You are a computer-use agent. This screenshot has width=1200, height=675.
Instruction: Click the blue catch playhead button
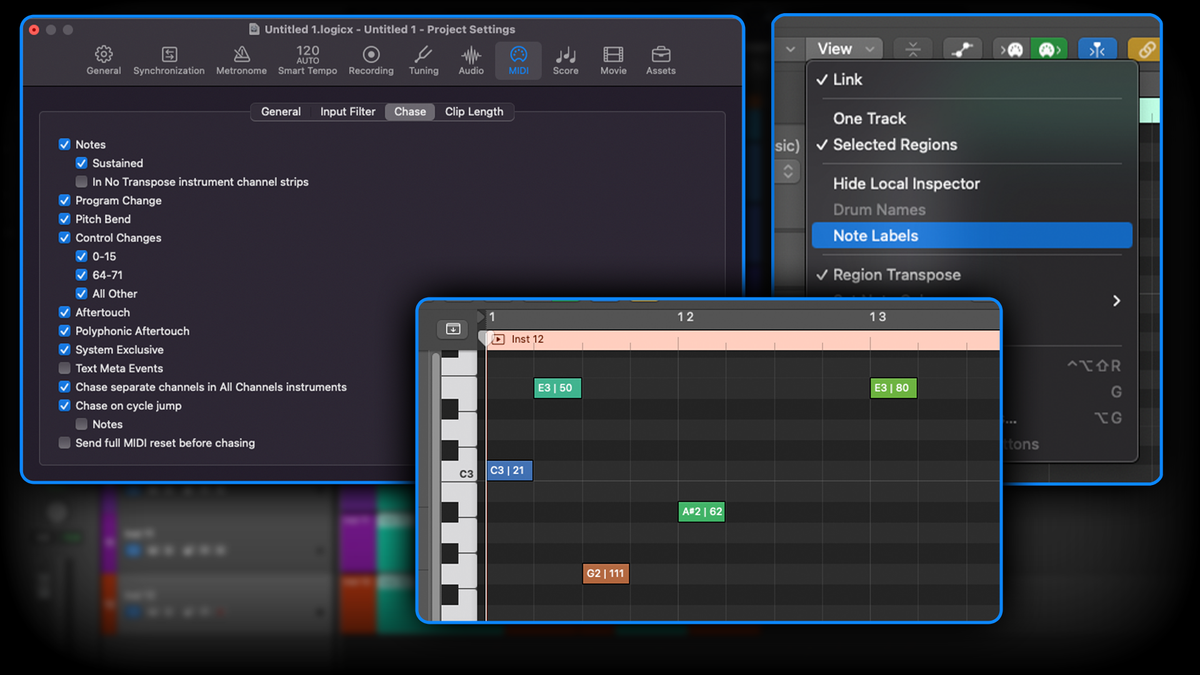(x=1097, y=49)
